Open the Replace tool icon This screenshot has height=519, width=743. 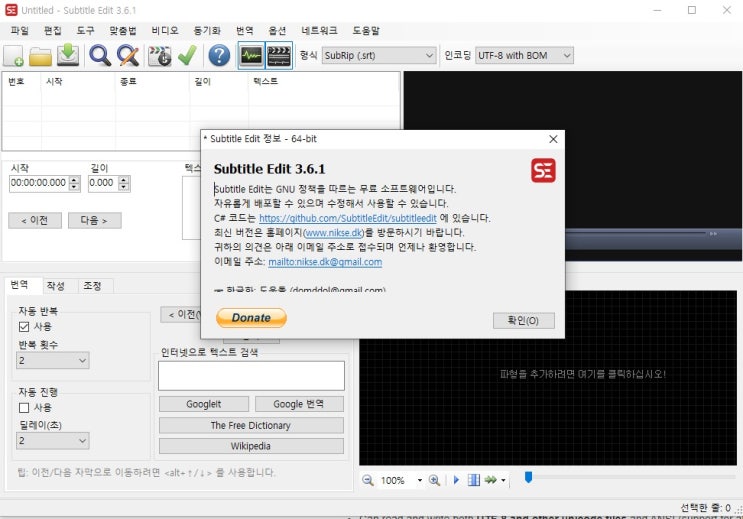[x=128, y=55]
